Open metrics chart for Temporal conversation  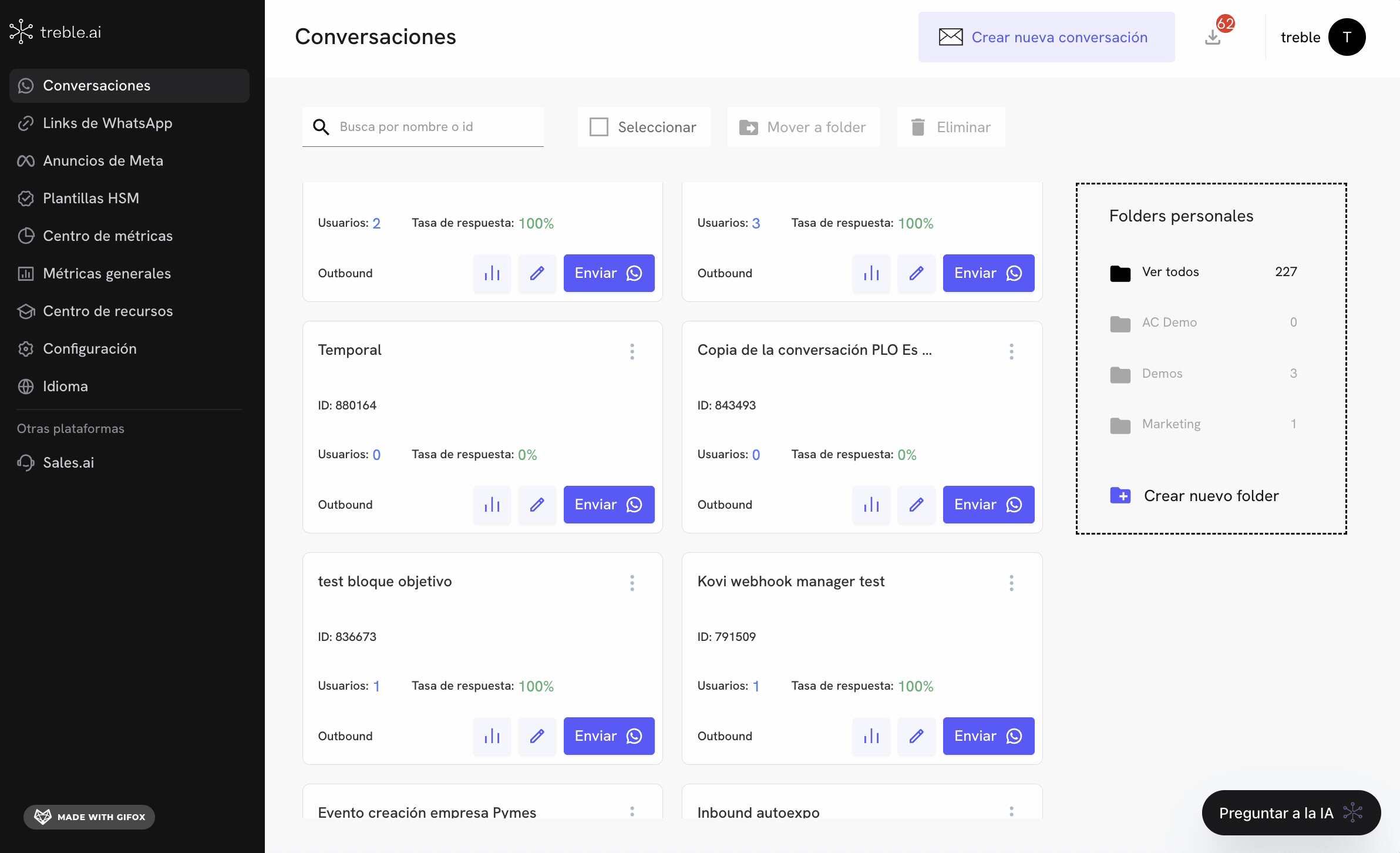492,505
